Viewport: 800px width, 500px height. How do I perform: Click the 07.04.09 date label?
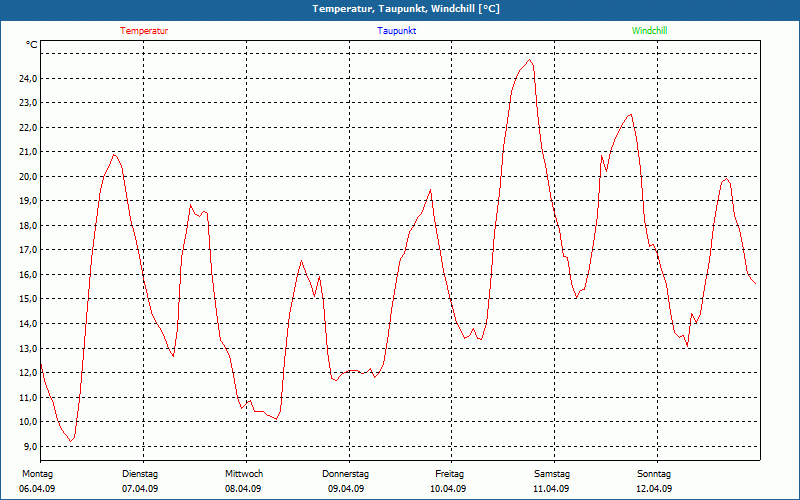(x=140, y=489)
